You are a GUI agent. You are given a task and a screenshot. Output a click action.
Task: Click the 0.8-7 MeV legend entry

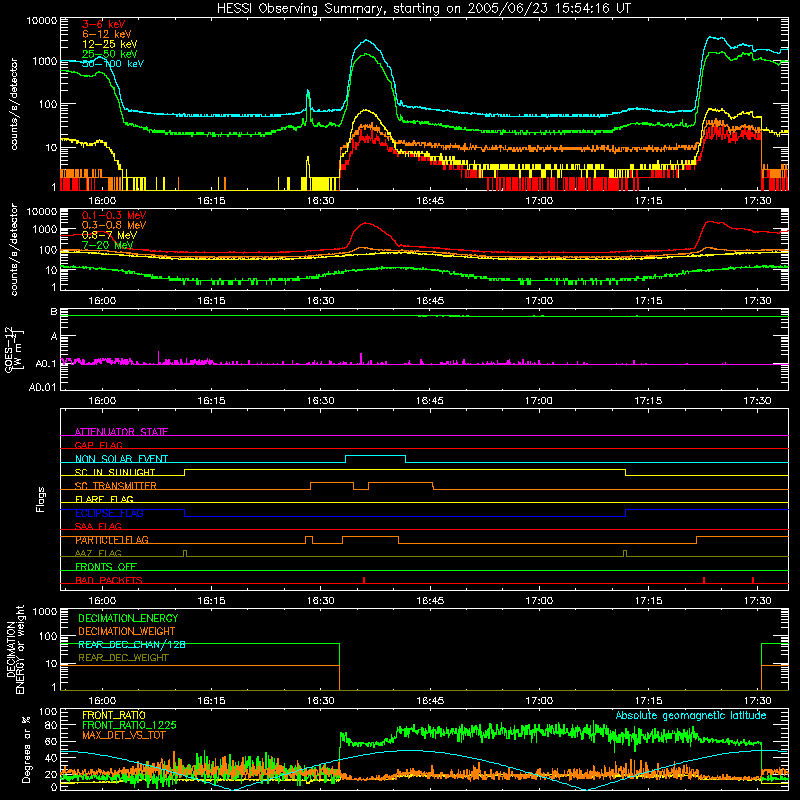109,235
